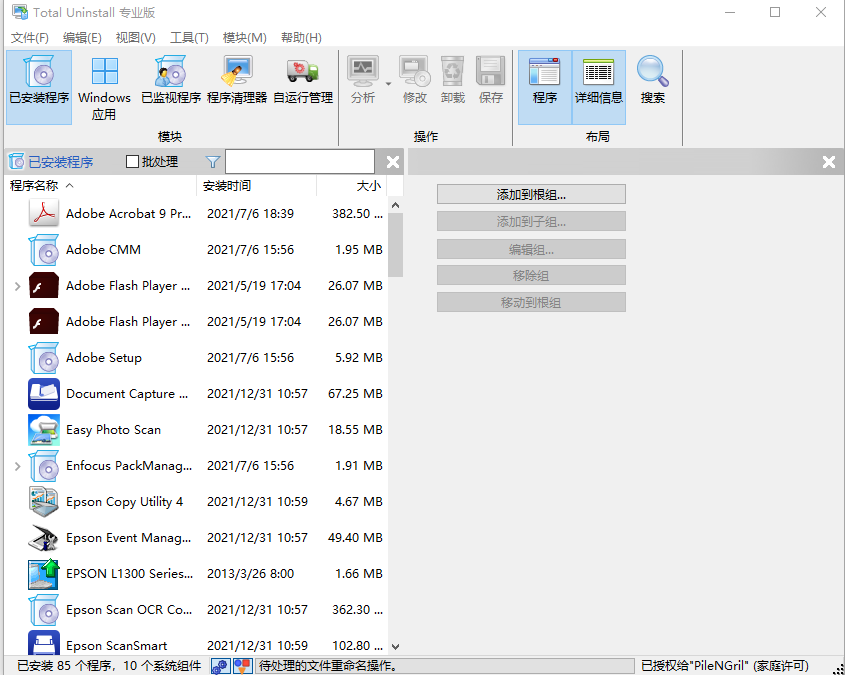Click the install date 2013/3/26 8:00
845x675 pixels.
pos(251,574)
